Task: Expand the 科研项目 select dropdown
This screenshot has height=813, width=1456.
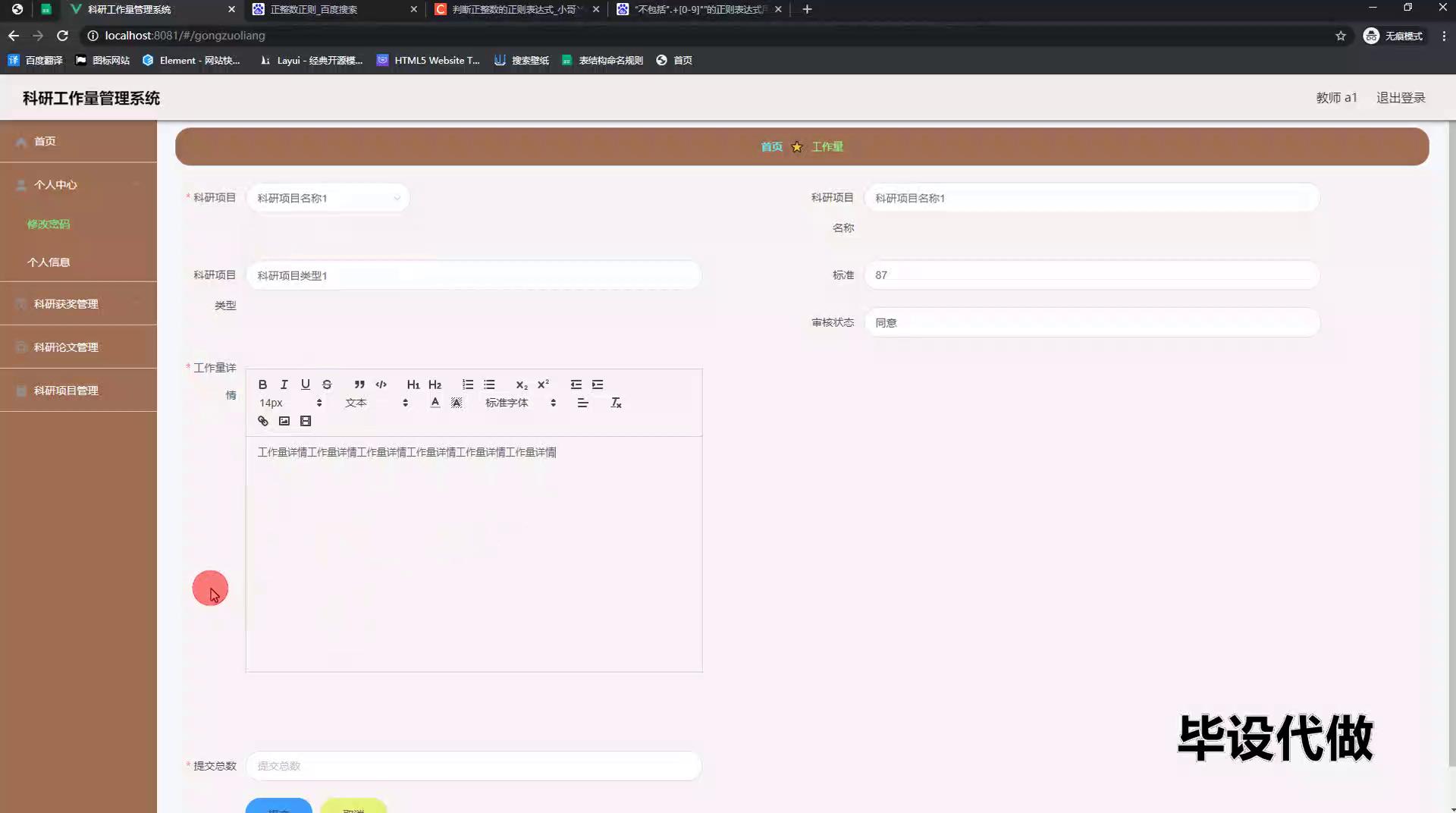Action: (328, 198)
